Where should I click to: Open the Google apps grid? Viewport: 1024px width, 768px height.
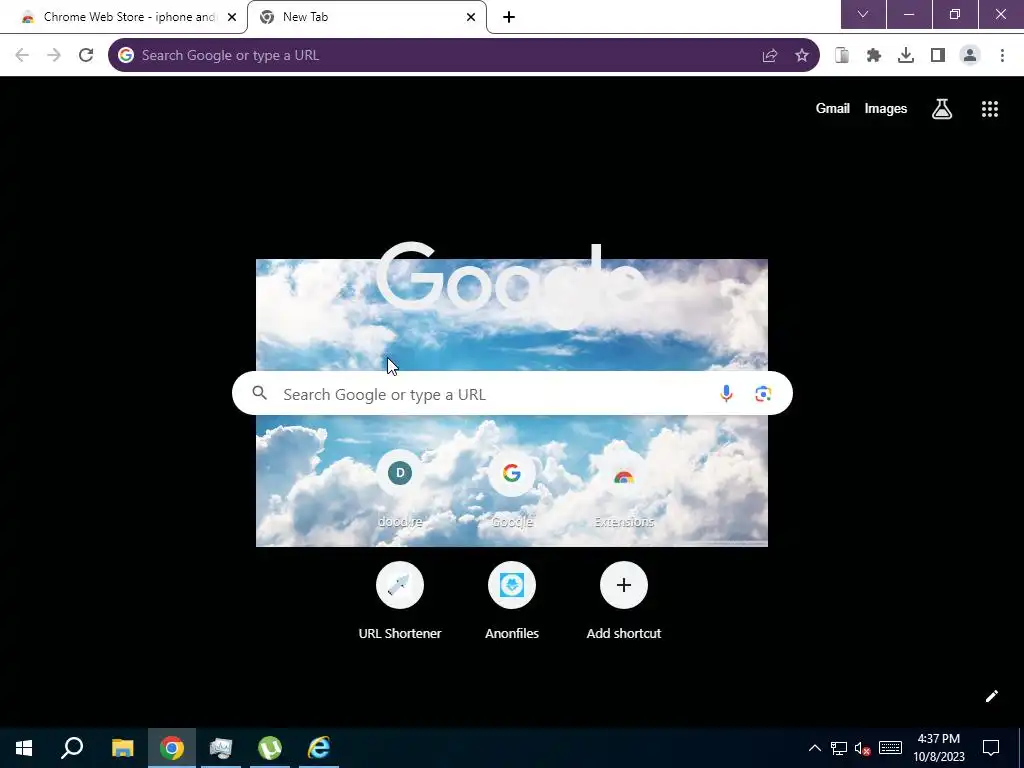(x=990, y=109)
